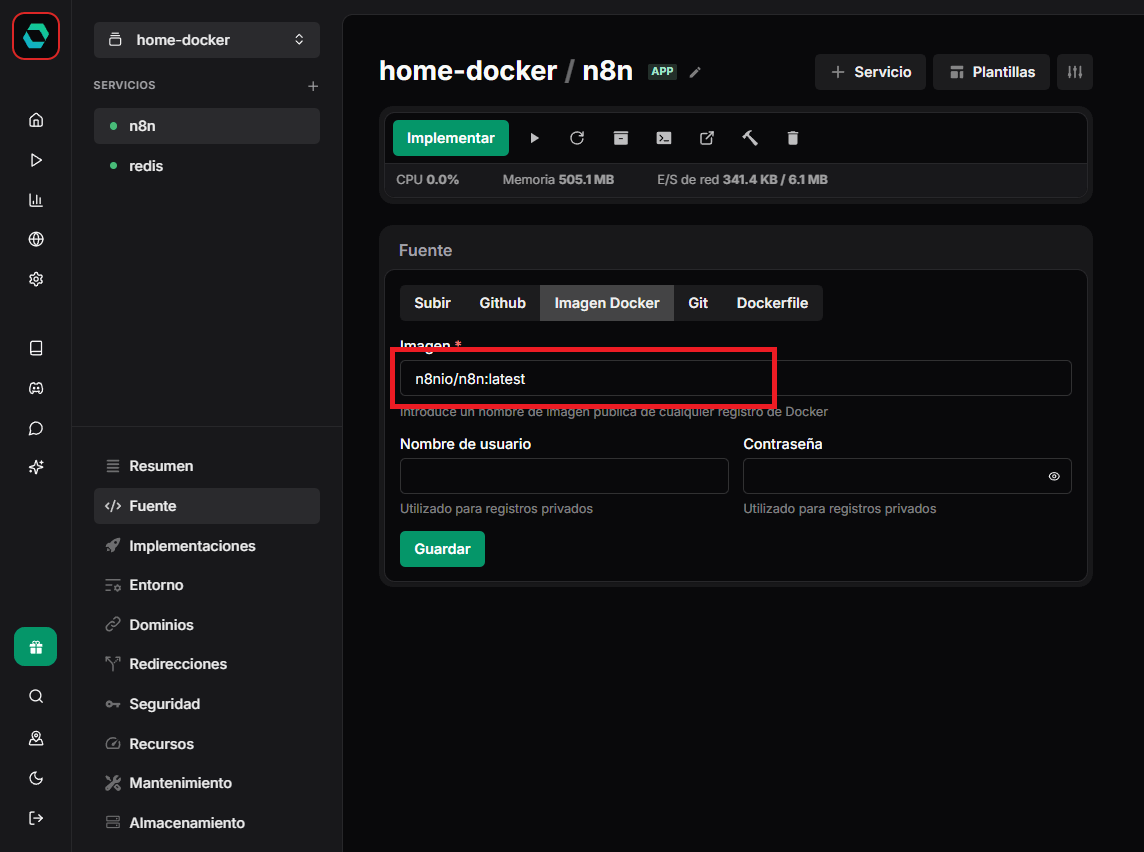The height and width of the screenshot is (852, 1144).
Task: Select the Imagen Docker tab
Action: point(607,303)
